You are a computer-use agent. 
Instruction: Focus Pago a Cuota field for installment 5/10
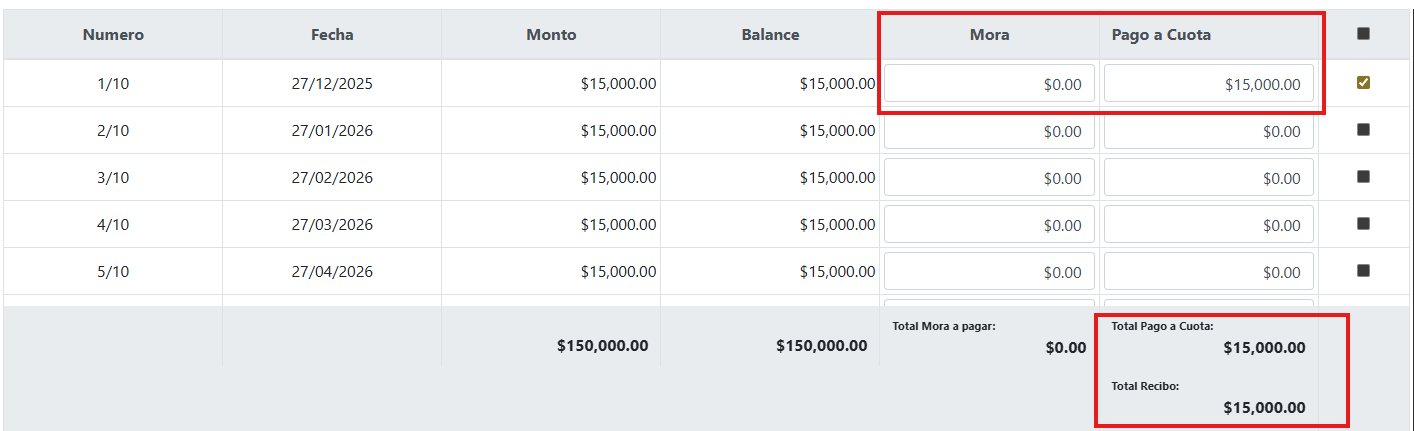[x=1208, y=272]
